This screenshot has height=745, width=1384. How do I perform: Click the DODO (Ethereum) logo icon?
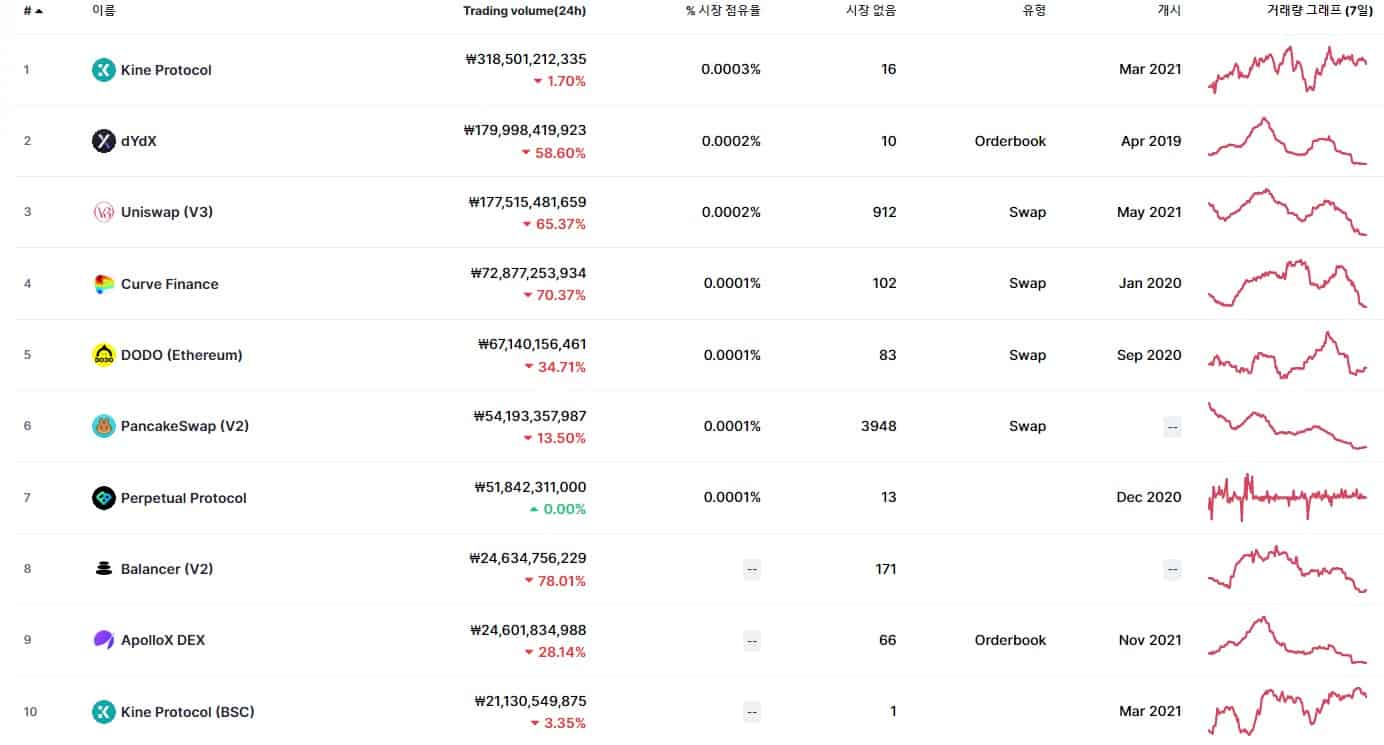[103, 355]
